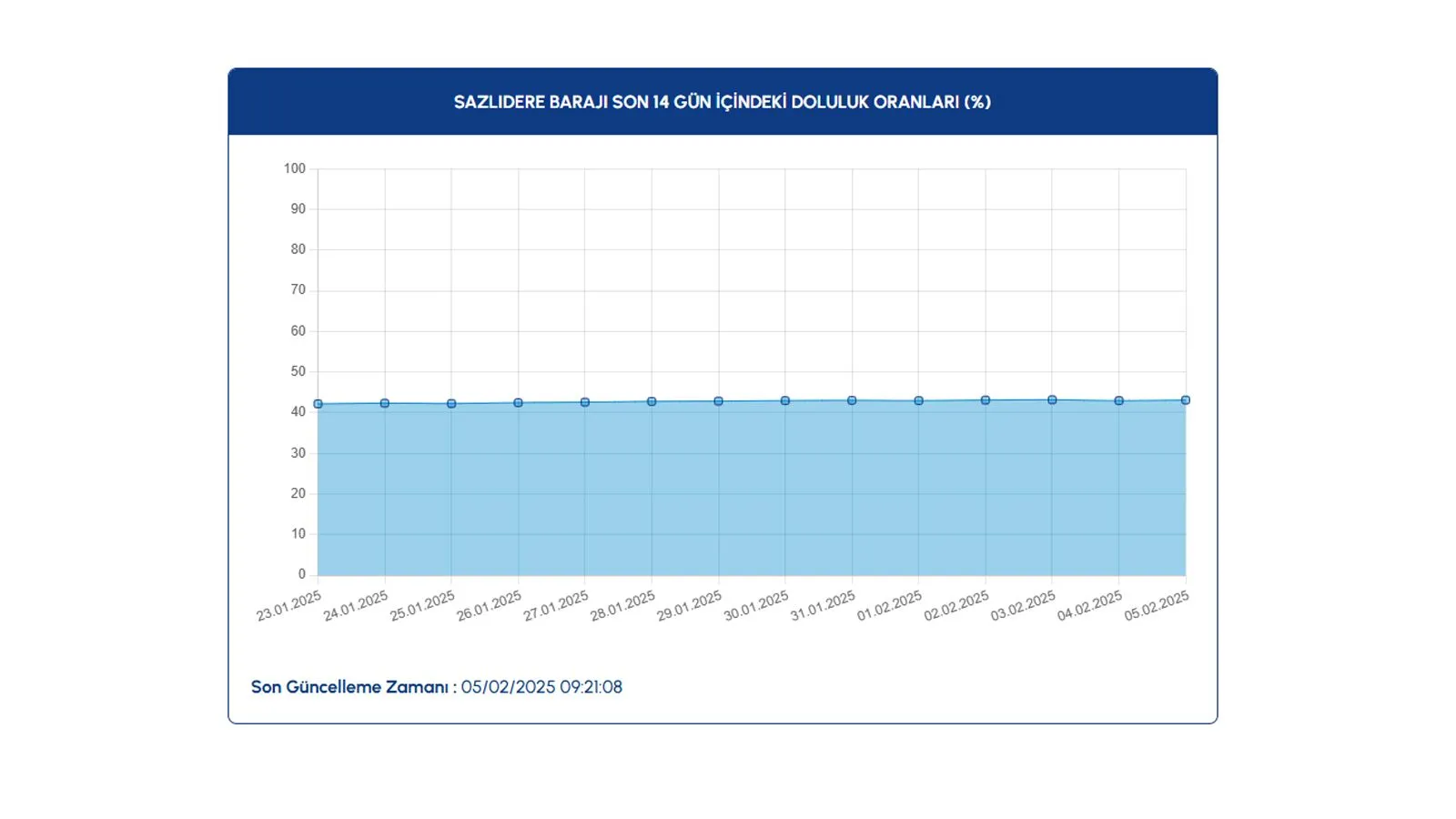Click the 100 label on the y-axis

pos(295,168)
